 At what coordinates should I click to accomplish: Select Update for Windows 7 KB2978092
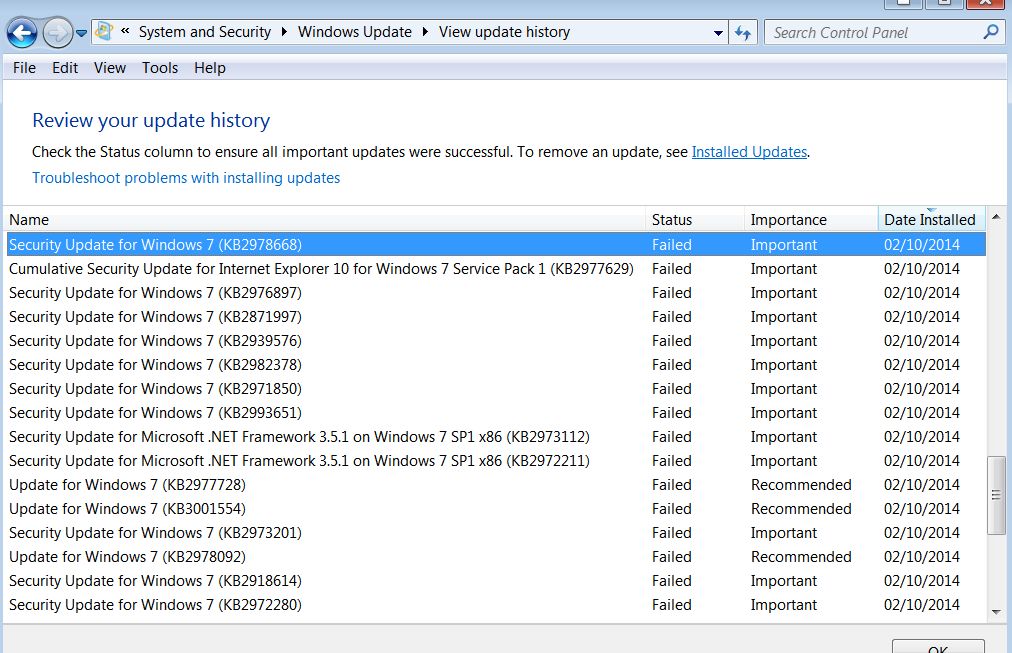click(x=496, y=557)
